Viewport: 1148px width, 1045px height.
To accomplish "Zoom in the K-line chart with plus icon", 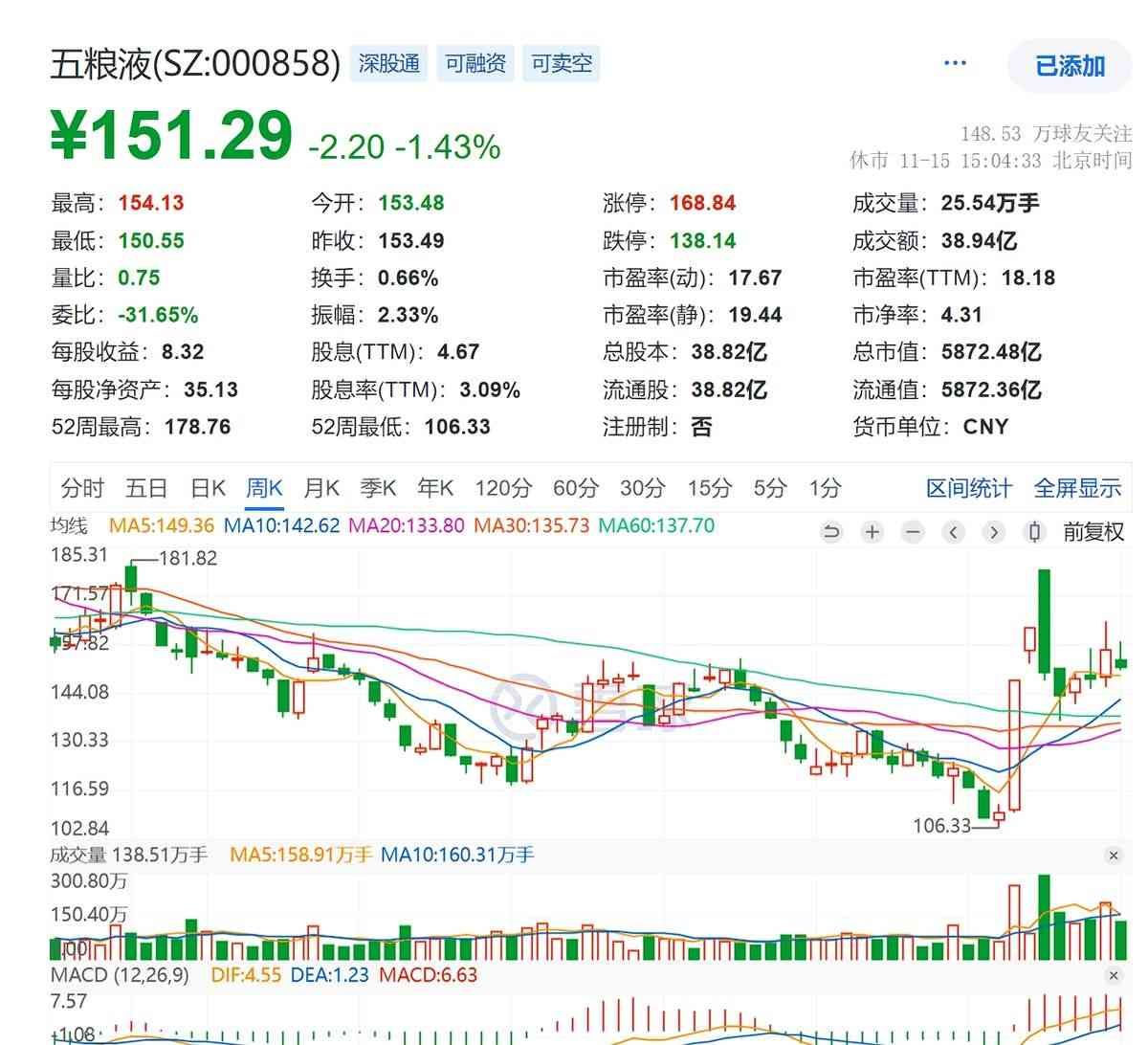I will 872,532.
